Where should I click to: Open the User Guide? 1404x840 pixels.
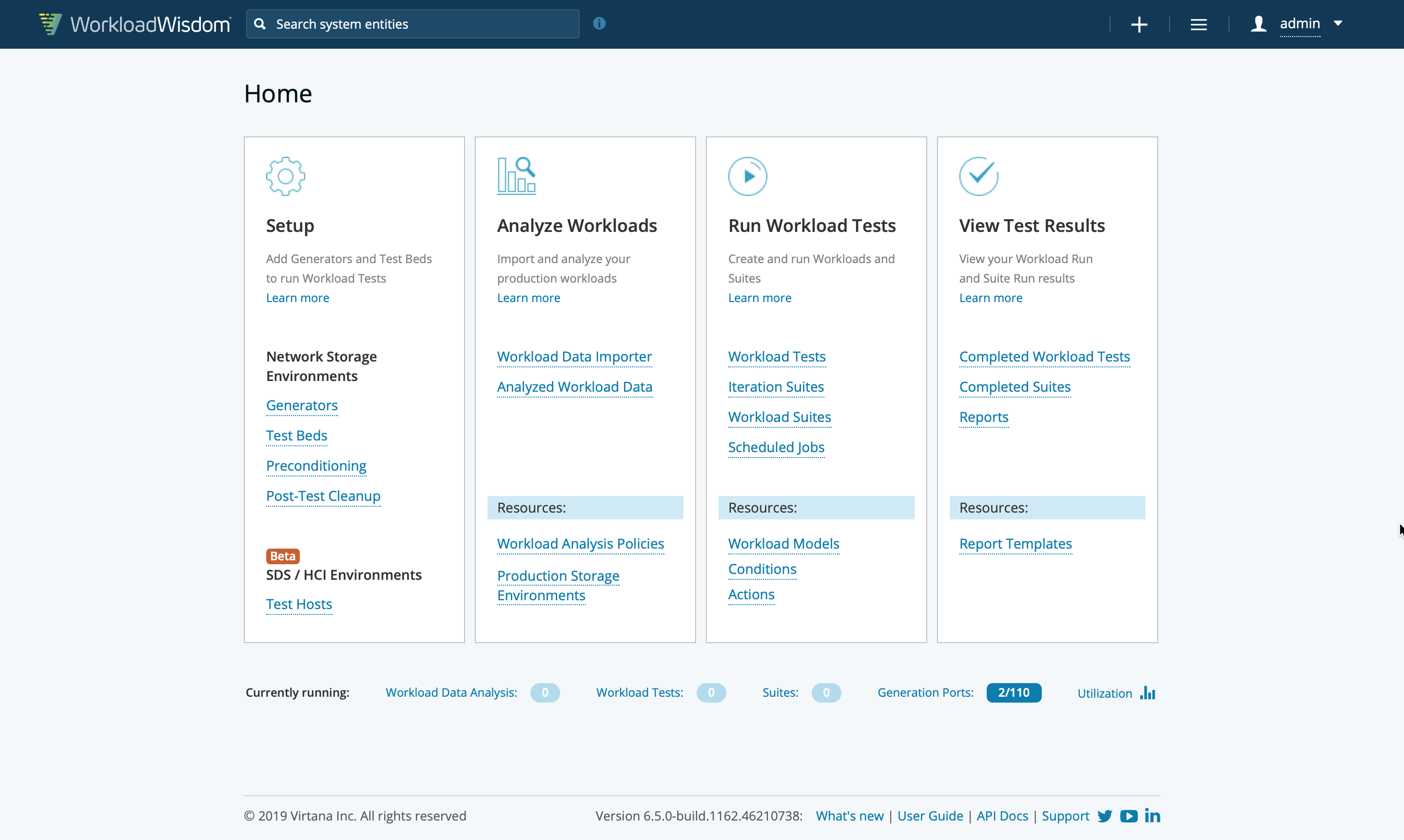[930, 816]
